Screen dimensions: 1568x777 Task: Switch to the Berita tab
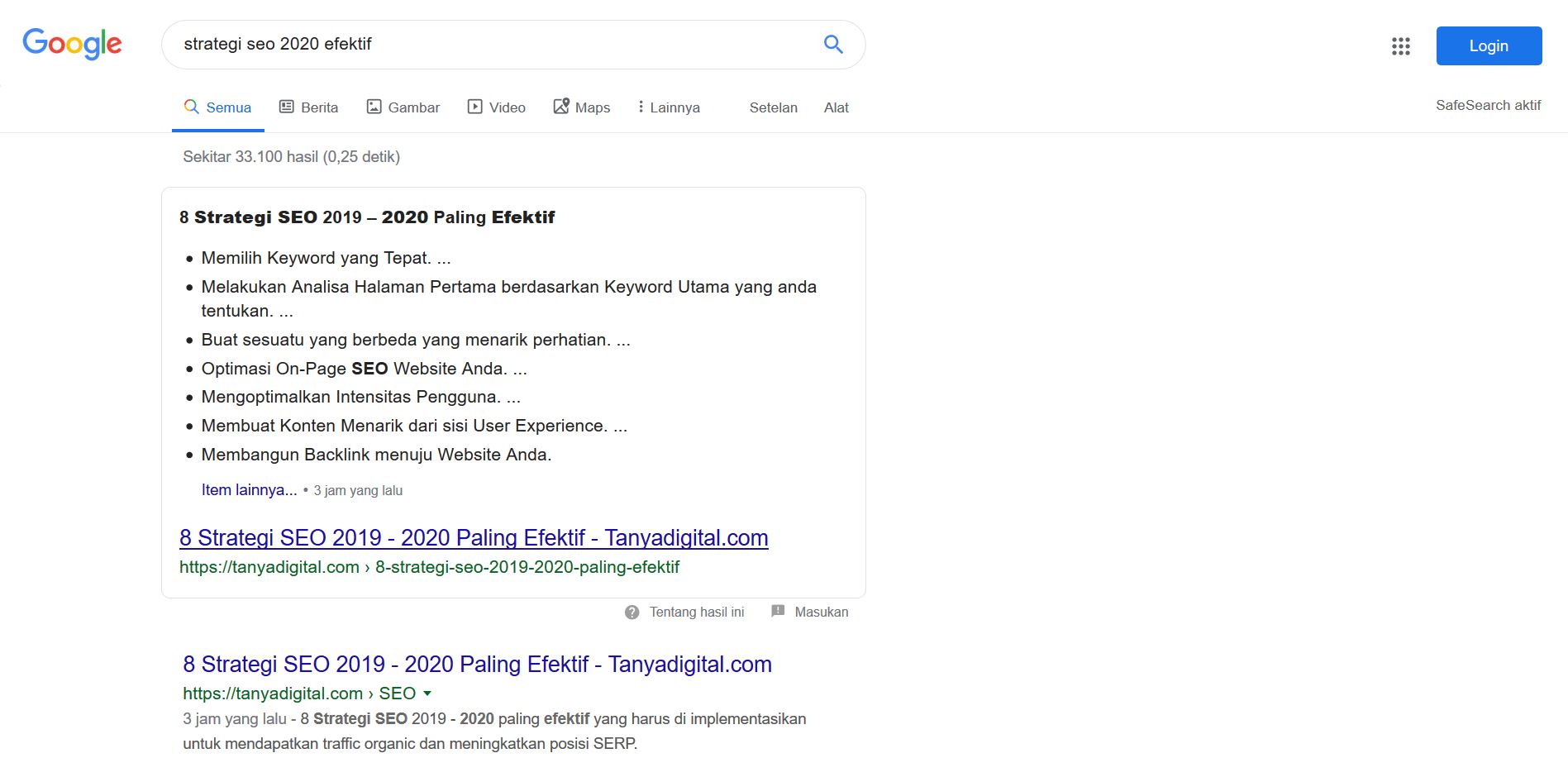pos(309,107)
